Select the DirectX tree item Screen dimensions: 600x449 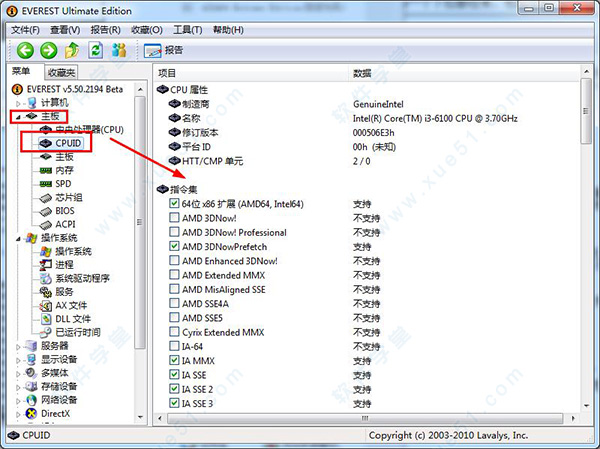(47, 413)
